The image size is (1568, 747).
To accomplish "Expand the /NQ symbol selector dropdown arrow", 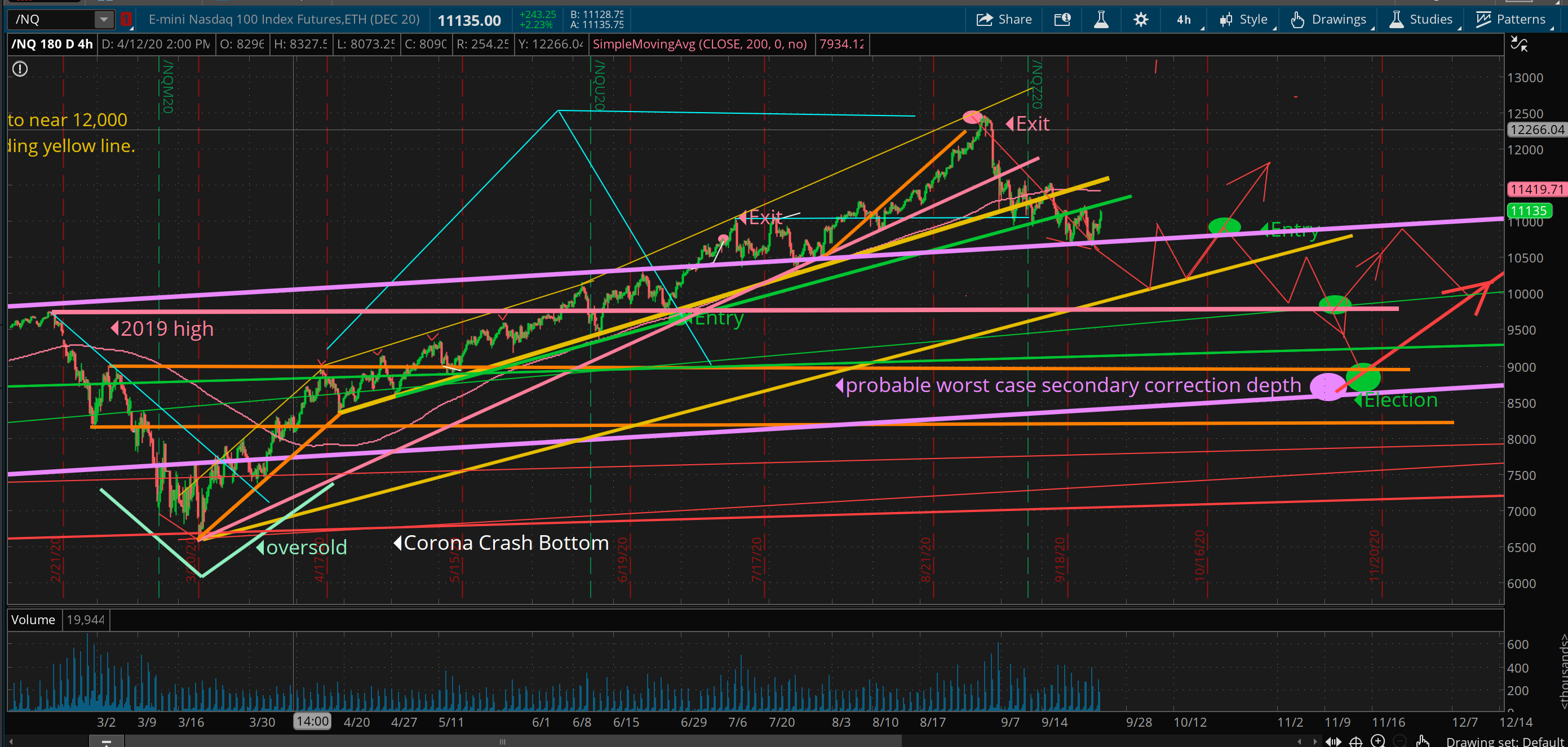I will (104, 20).
